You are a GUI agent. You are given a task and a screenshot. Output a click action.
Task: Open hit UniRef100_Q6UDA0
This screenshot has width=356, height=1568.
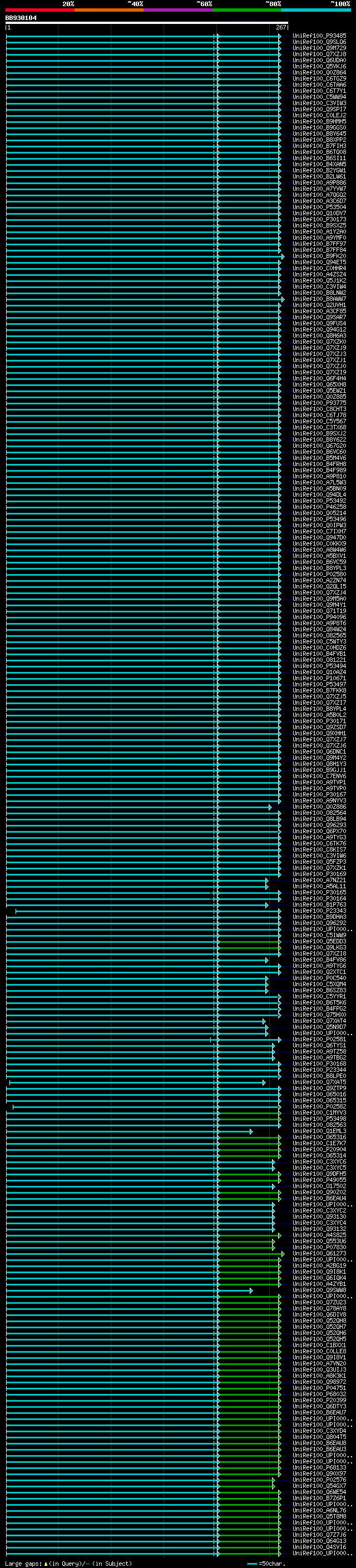pos(319,60)
